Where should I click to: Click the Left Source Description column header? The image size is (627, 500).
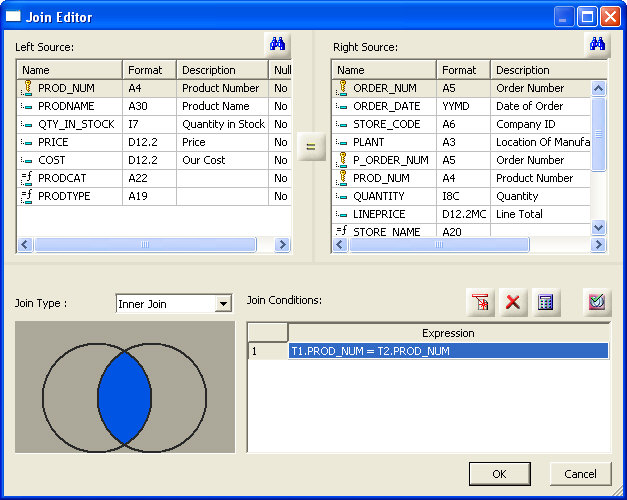pyautogui.click(x=222, y=70)
